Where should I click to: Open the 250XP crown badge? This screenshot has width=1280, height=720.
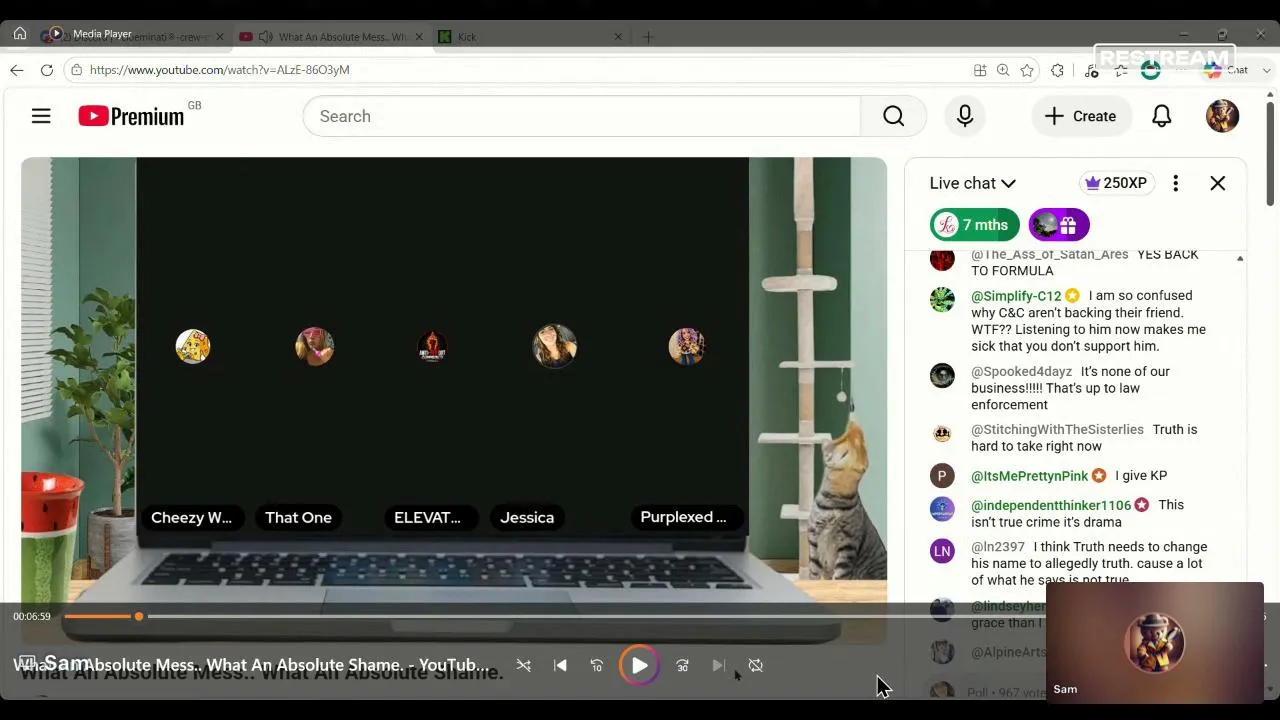(x=1116, y=183)
